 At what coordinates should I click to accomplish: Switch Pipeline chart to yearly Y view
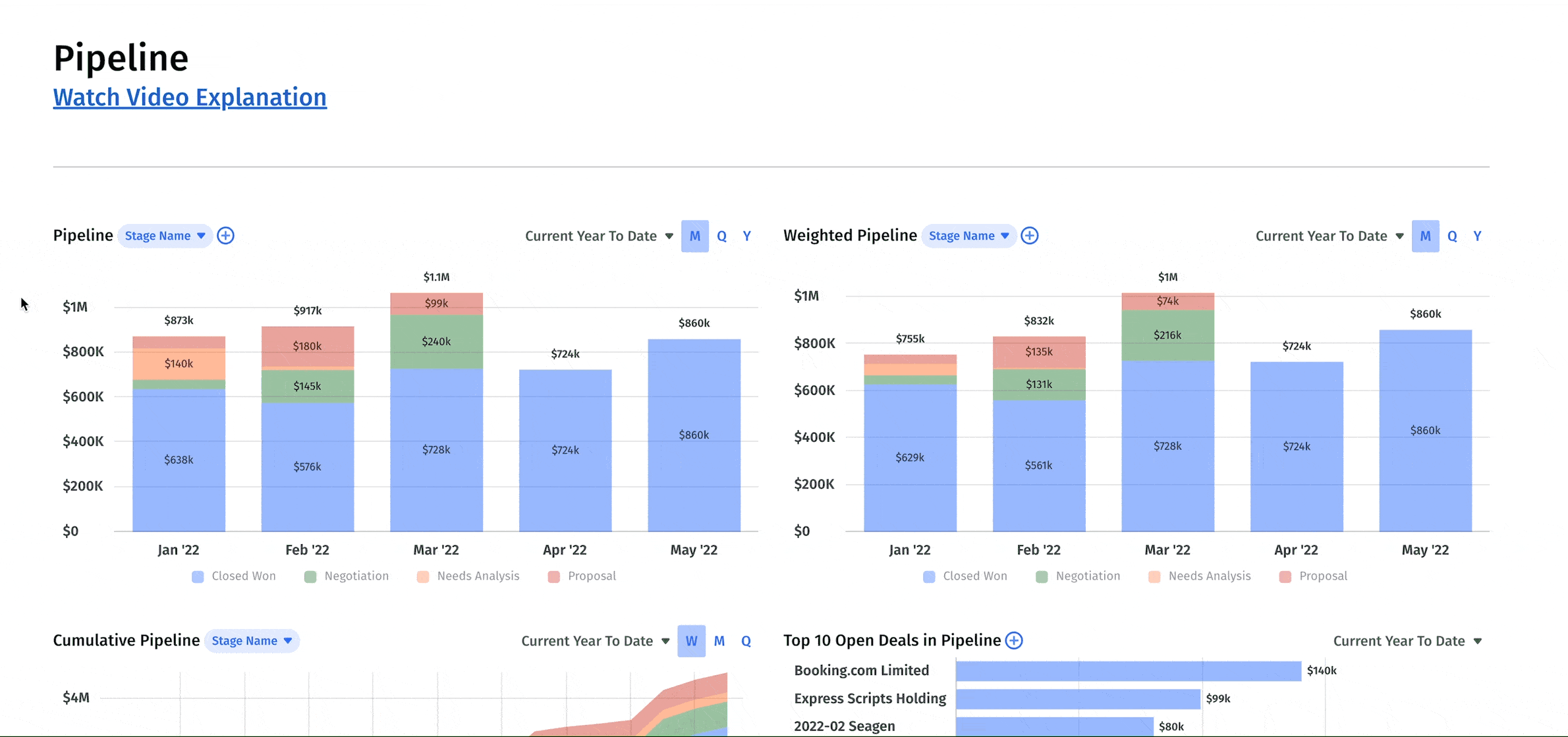[747, 236]
